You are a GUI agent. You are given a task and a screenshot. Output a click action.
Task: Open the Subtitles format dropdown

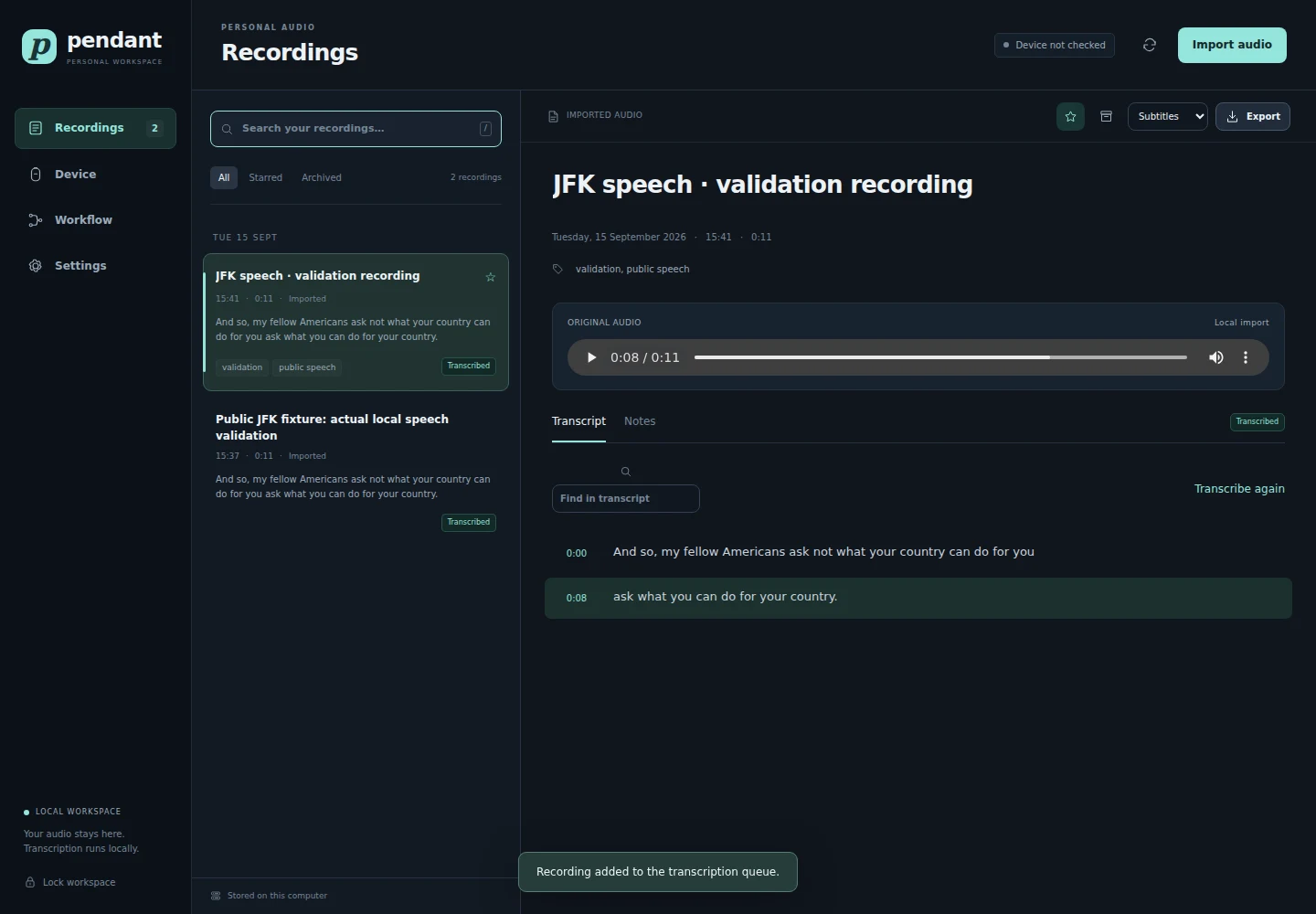(x=1168, y=116)
